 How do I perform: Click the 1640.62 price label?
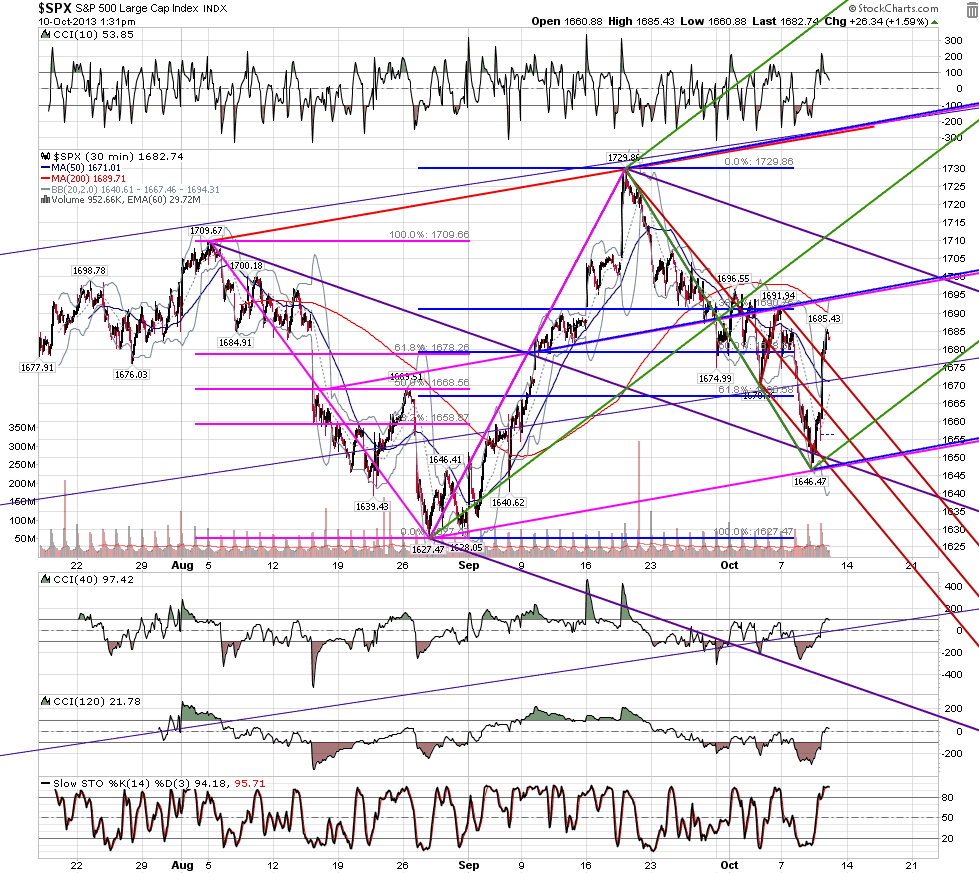coord(508,503)
